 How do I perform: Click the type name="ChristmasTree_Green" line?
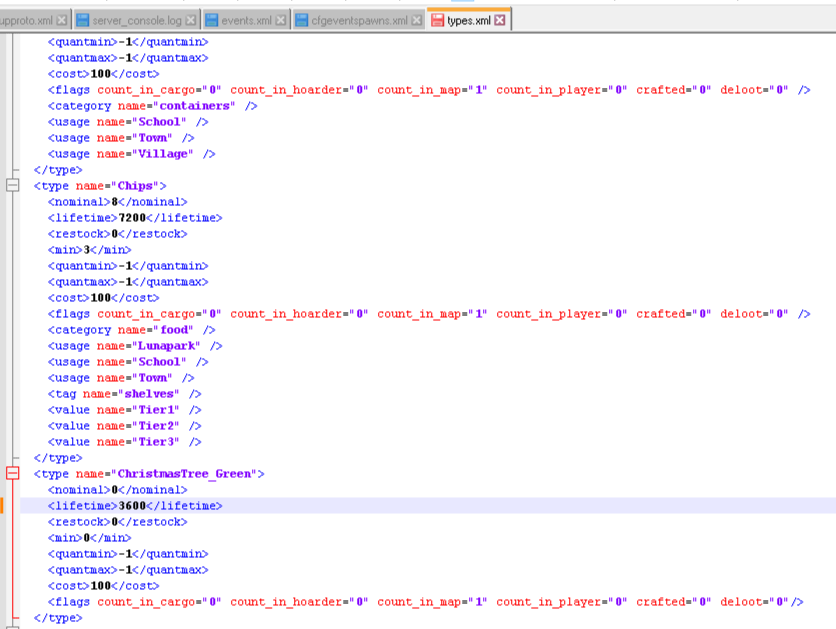pyautogui.click(x=149, y=474)
